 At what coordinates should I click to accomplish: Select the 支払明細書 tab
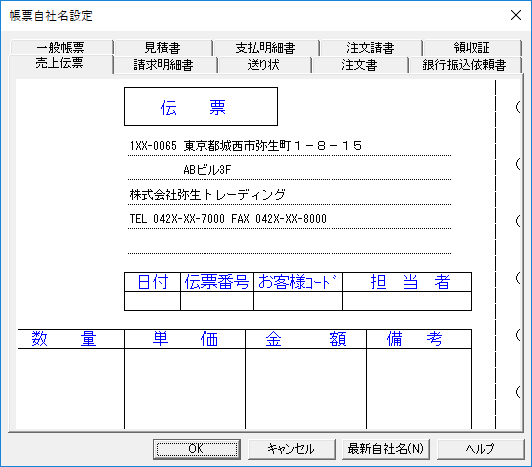[x=266, y=48]
